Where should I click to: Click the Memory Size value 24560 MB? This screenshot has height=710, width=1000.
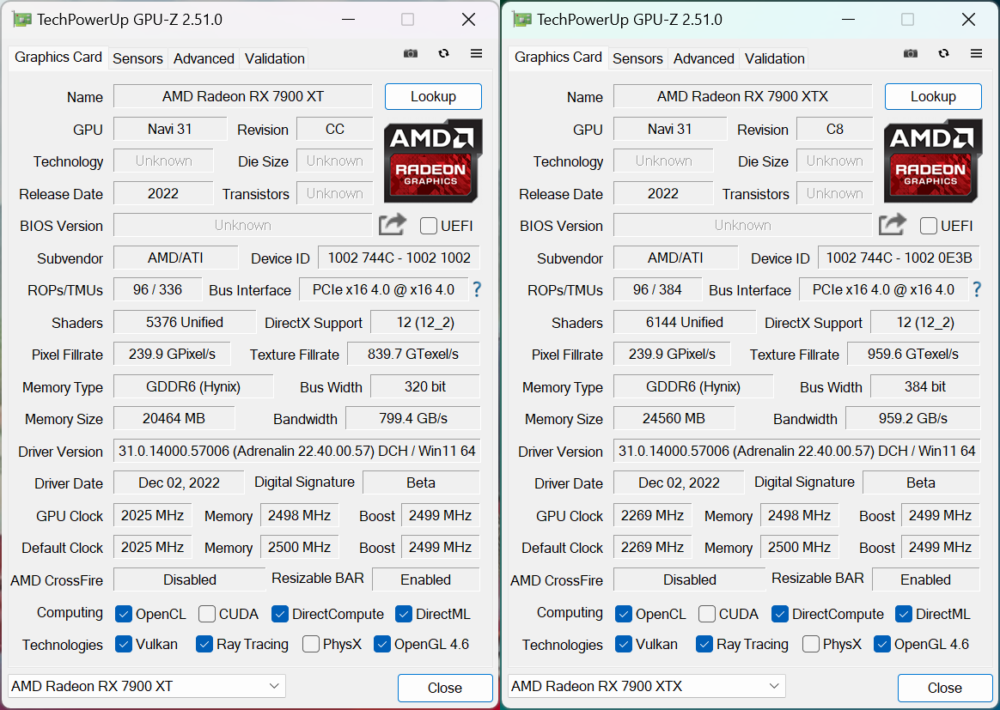[x=674, y=418]
